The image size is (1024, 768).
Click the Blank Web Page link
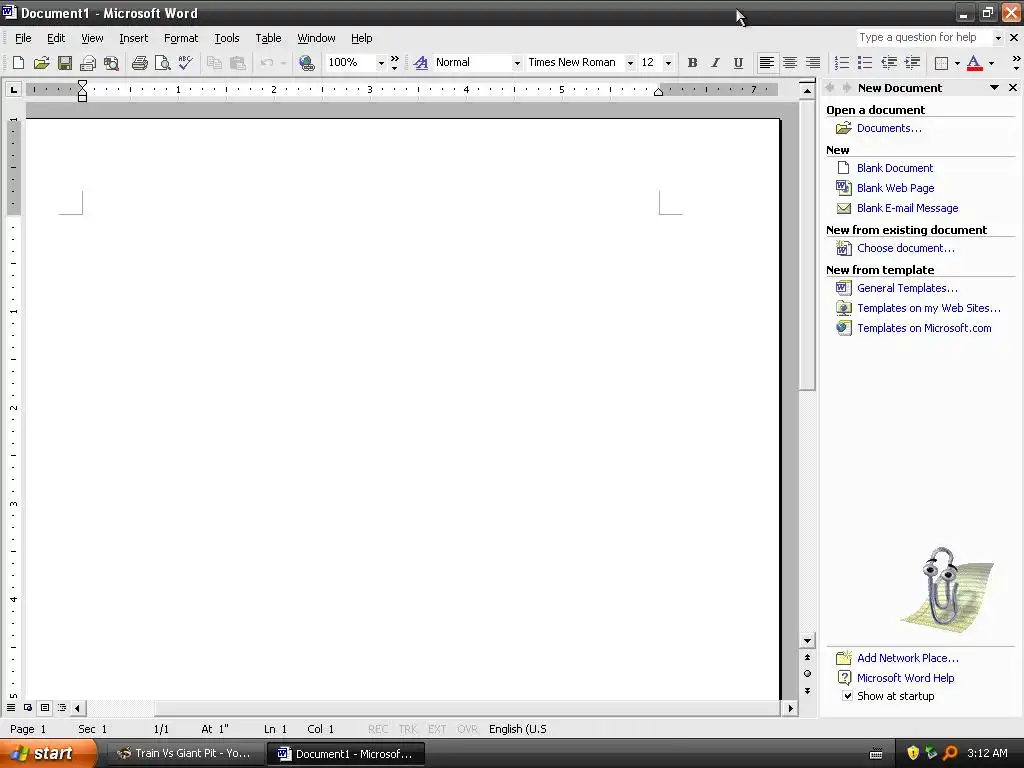pyautogui.click(x=895, y=188)
